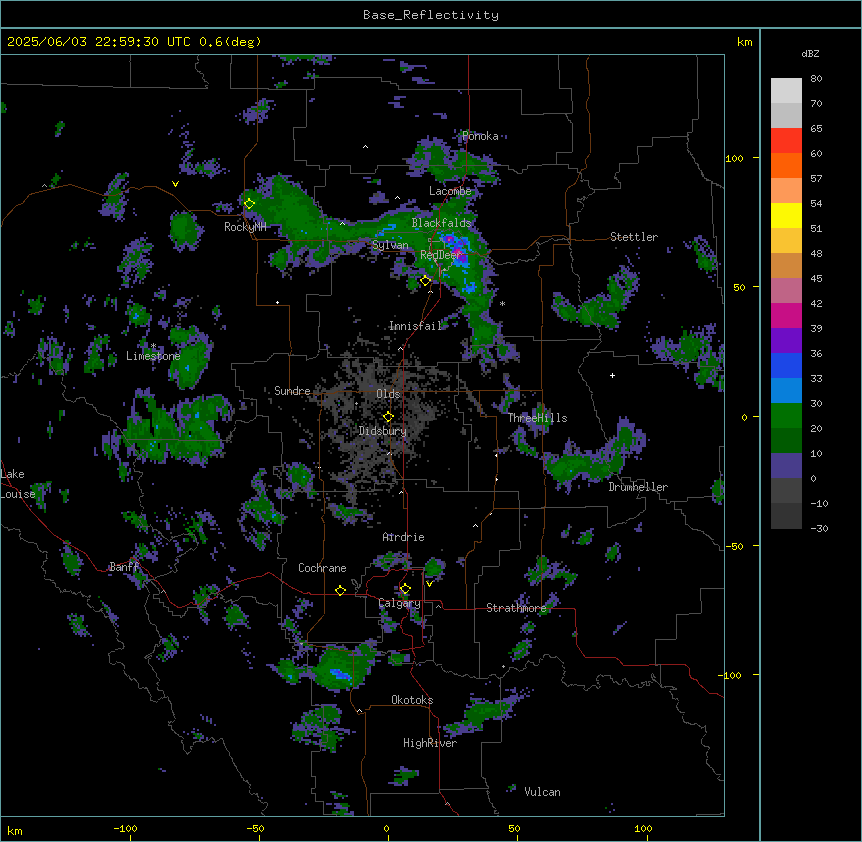
Task: Click the Limestone label
Action: (153, 356)
